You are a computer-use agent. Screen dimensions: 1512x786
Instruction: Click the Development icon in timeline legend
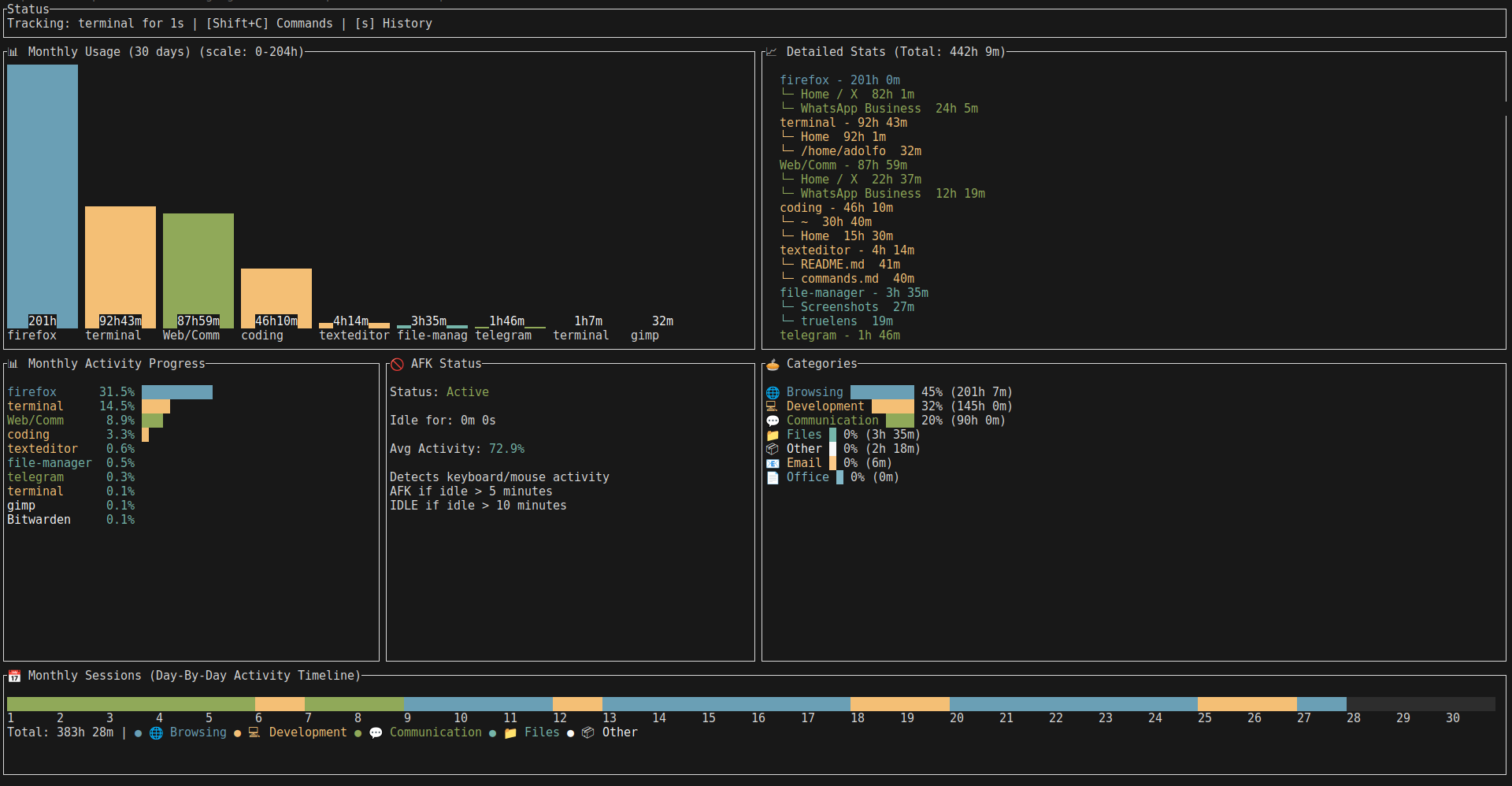click(254, 732)
